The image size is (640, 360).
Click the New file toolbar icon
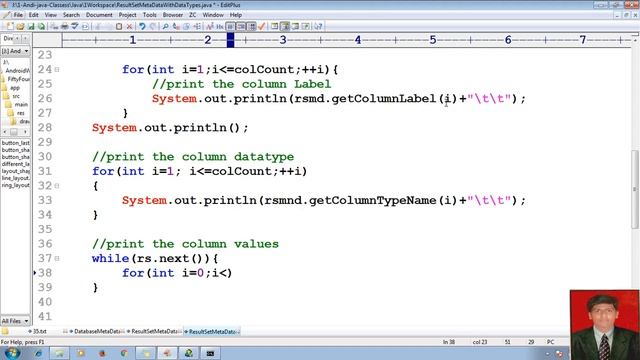(9, 27)
